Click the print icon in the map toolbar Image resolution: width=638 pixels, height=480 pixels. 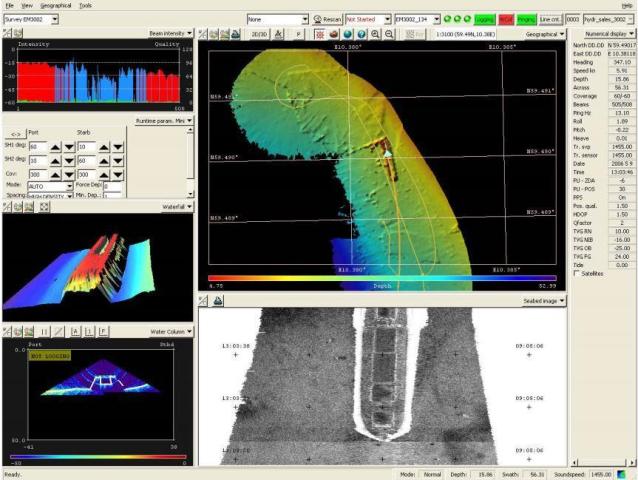click(x=233, y=33)
